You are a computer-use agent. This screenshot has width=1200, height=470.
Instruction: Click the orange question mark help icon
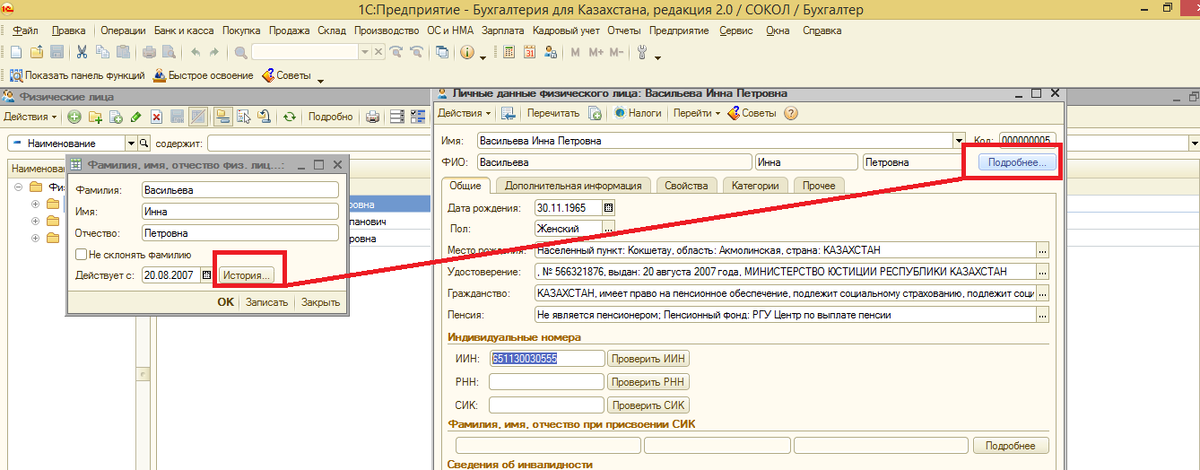[x=791, y=113]
